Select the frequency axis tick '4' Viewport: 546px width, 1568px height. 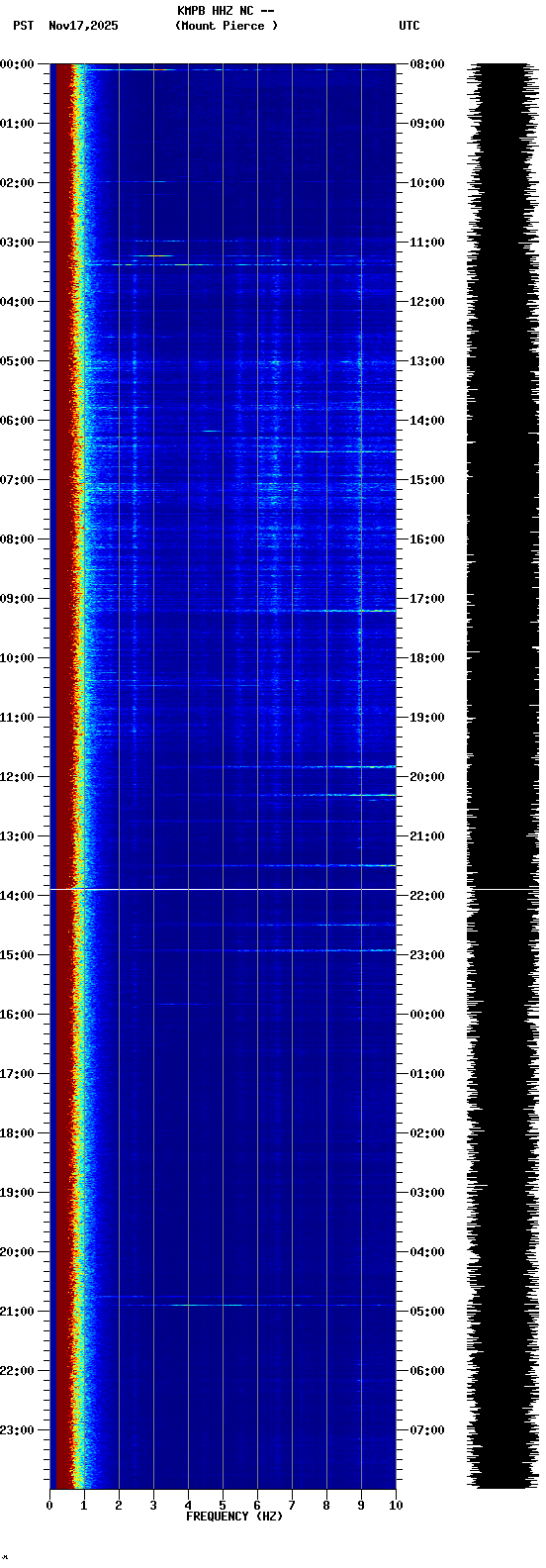click(188, 1506)
